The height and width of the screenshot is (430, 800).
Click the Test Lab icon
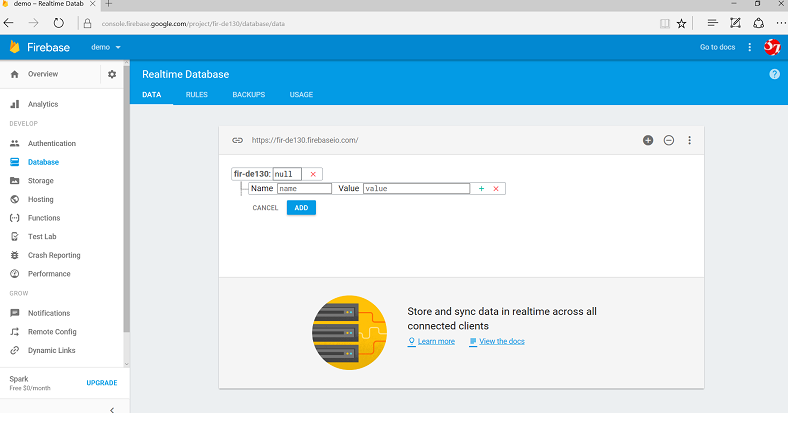point(15,237)
